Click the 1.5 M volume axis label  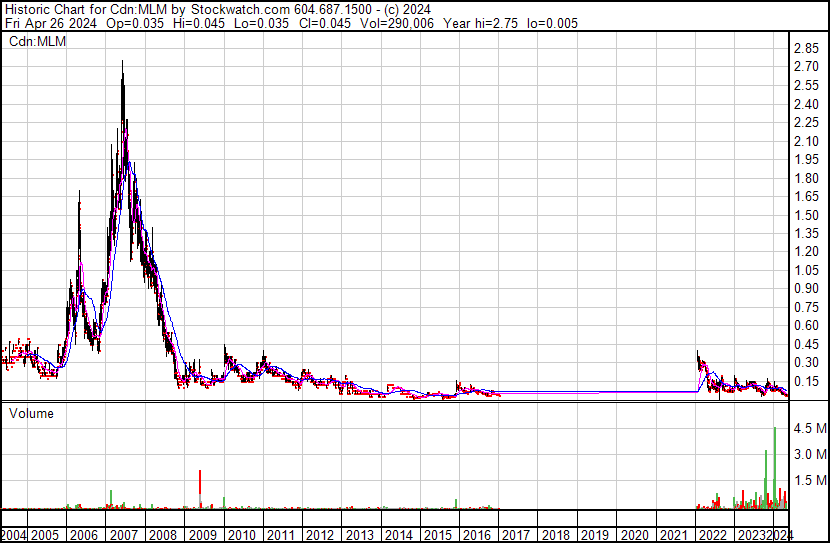[x=810, y=480]
